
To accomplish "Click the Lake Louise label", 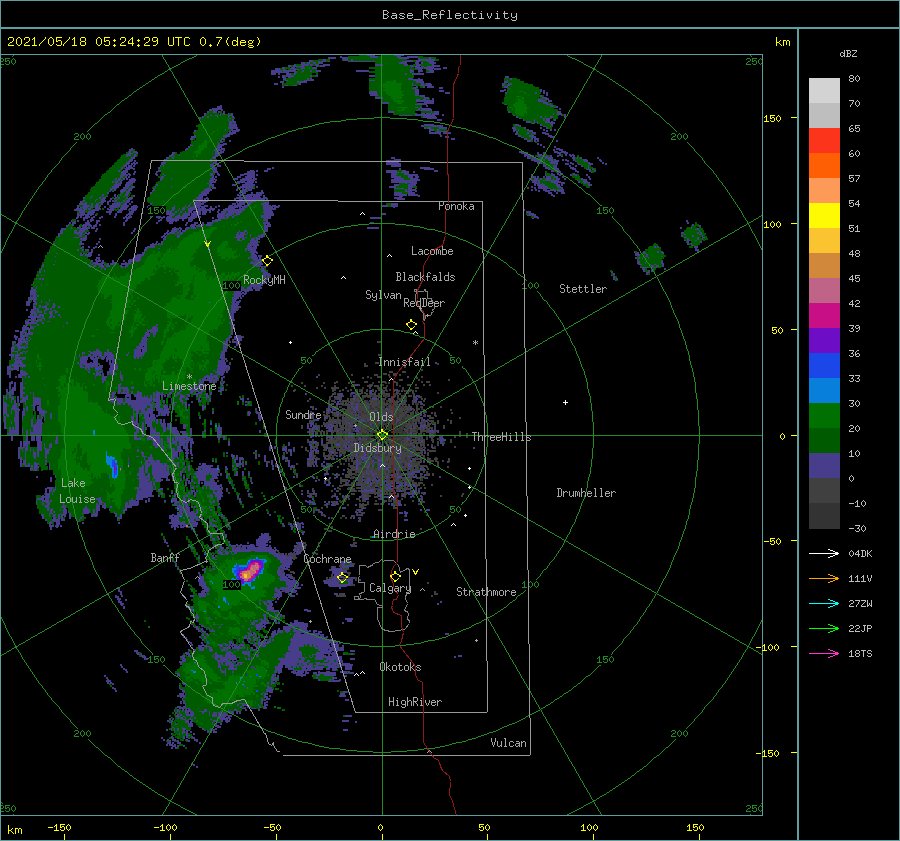I will coord(77,491).
